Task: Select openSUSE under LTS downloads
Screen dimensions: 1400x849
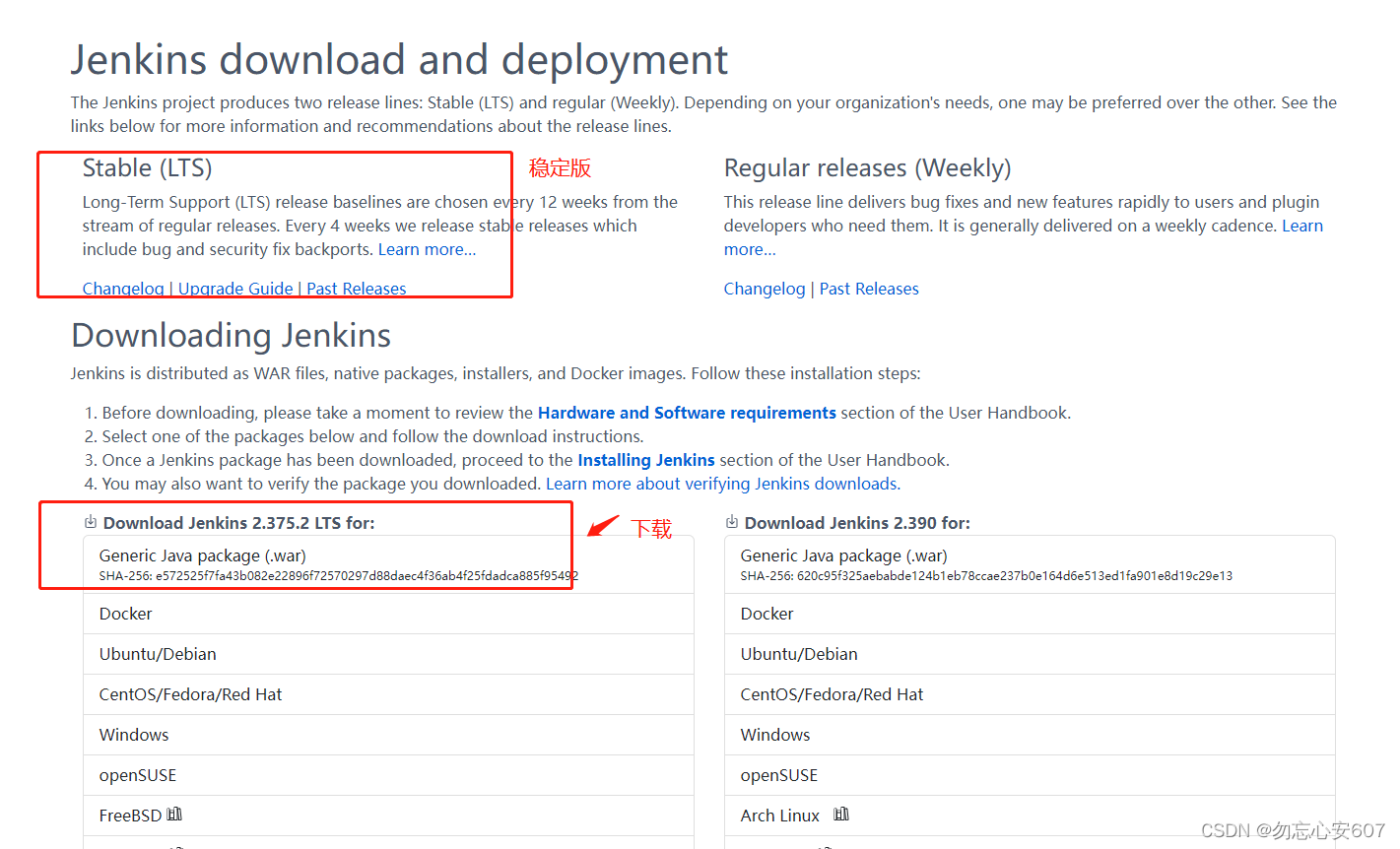Action: pos(388,775)
